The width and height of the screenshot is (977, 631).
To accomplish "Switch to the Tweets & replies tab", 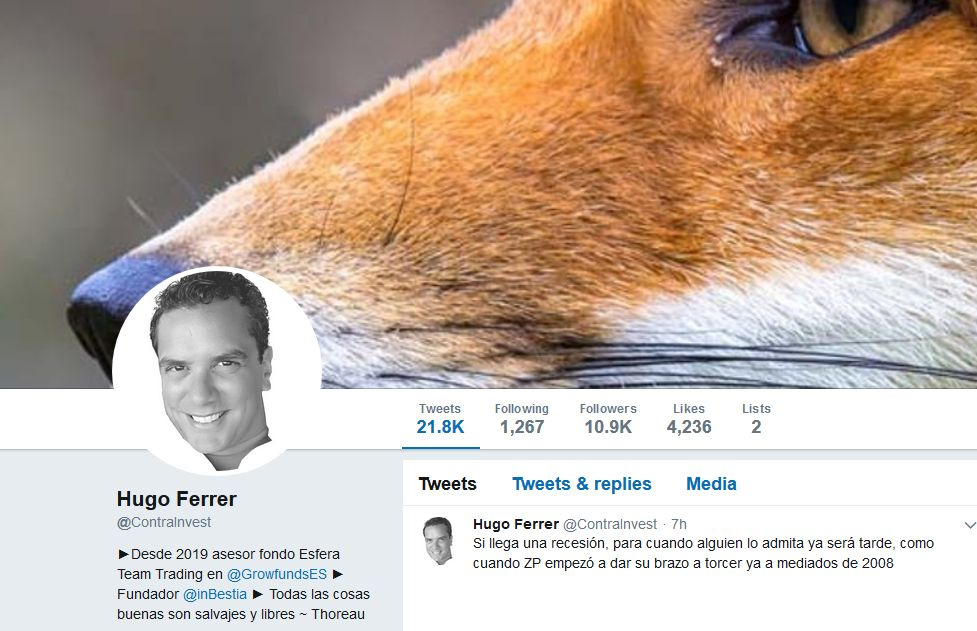I will pyautogui.click(x=581, y=484).
